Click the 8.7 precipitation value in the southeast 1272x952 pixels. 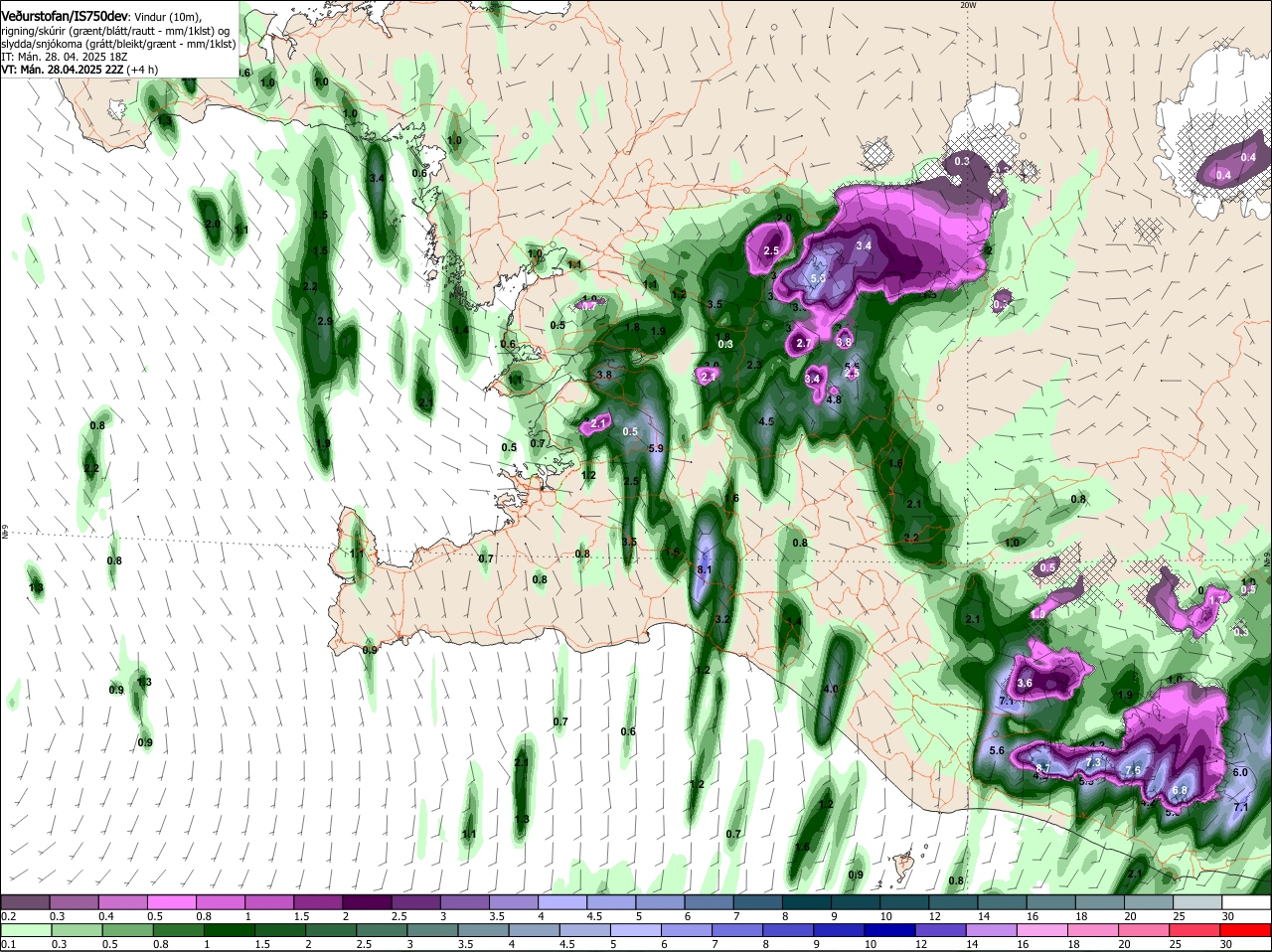coord(1042,769)
